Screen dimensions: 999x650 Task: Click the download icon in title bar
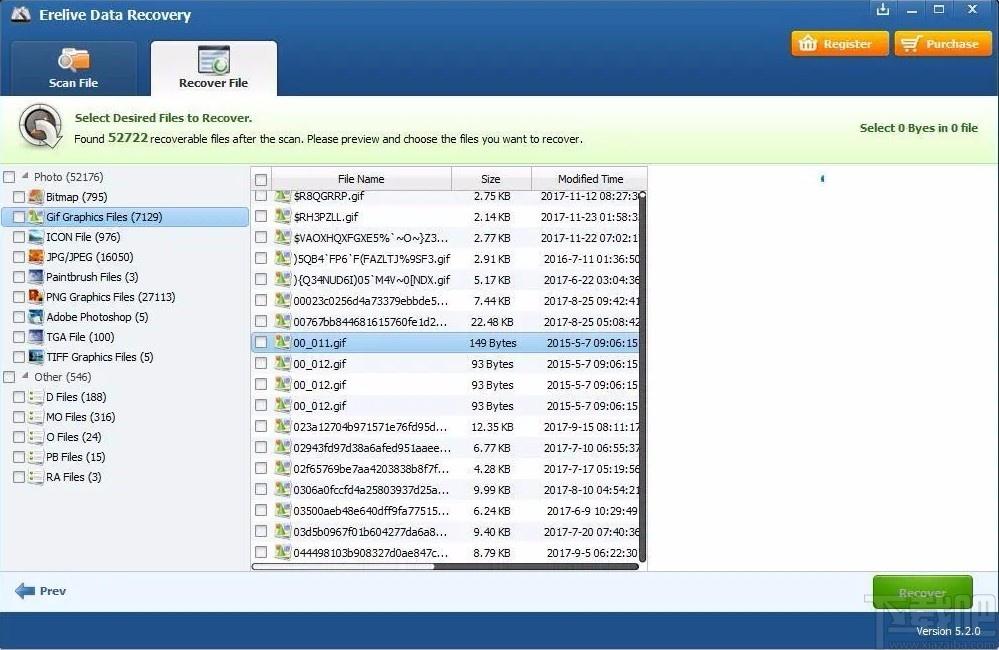[882, 10]
